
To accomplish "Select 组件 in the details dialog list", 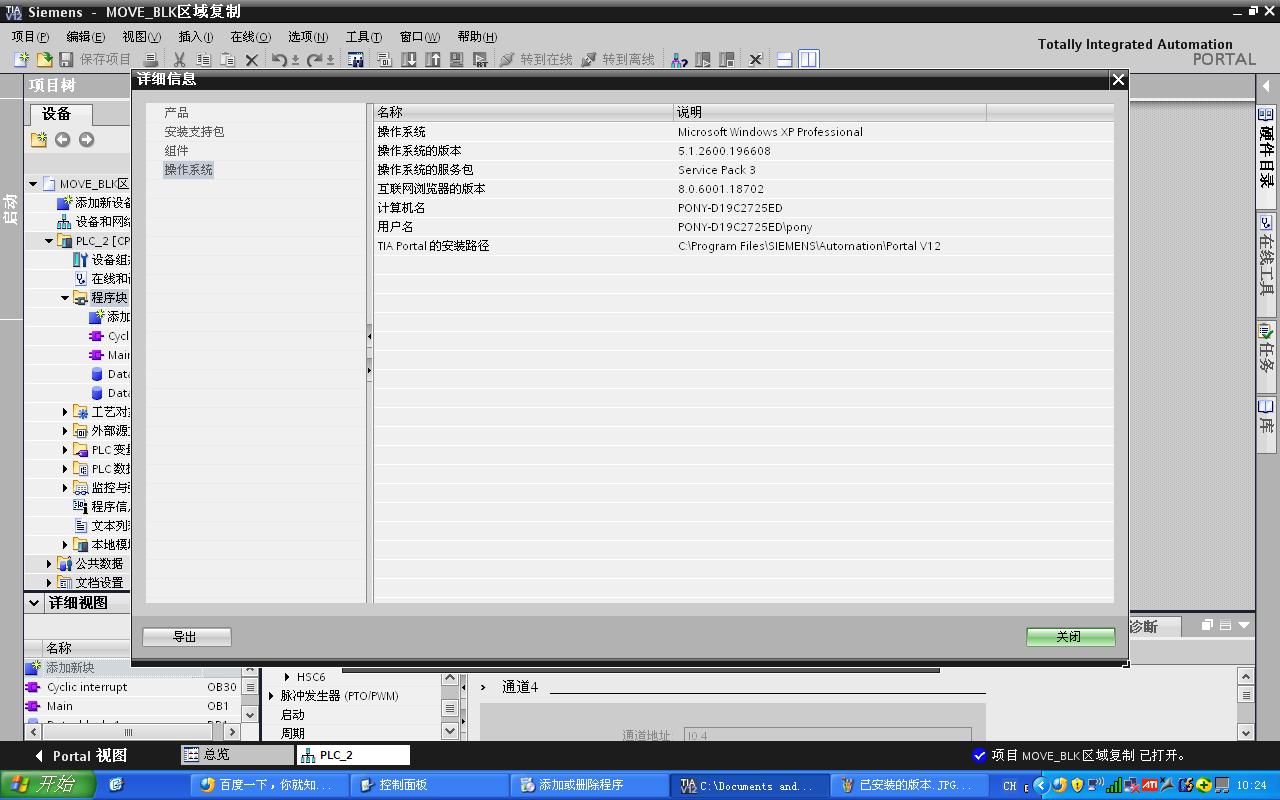I will 177,151.
